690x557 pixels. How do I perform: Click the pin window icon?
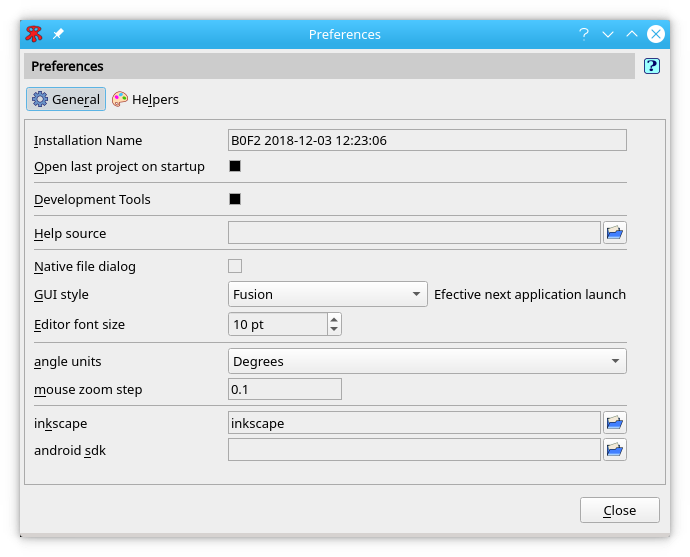[58, 34]
